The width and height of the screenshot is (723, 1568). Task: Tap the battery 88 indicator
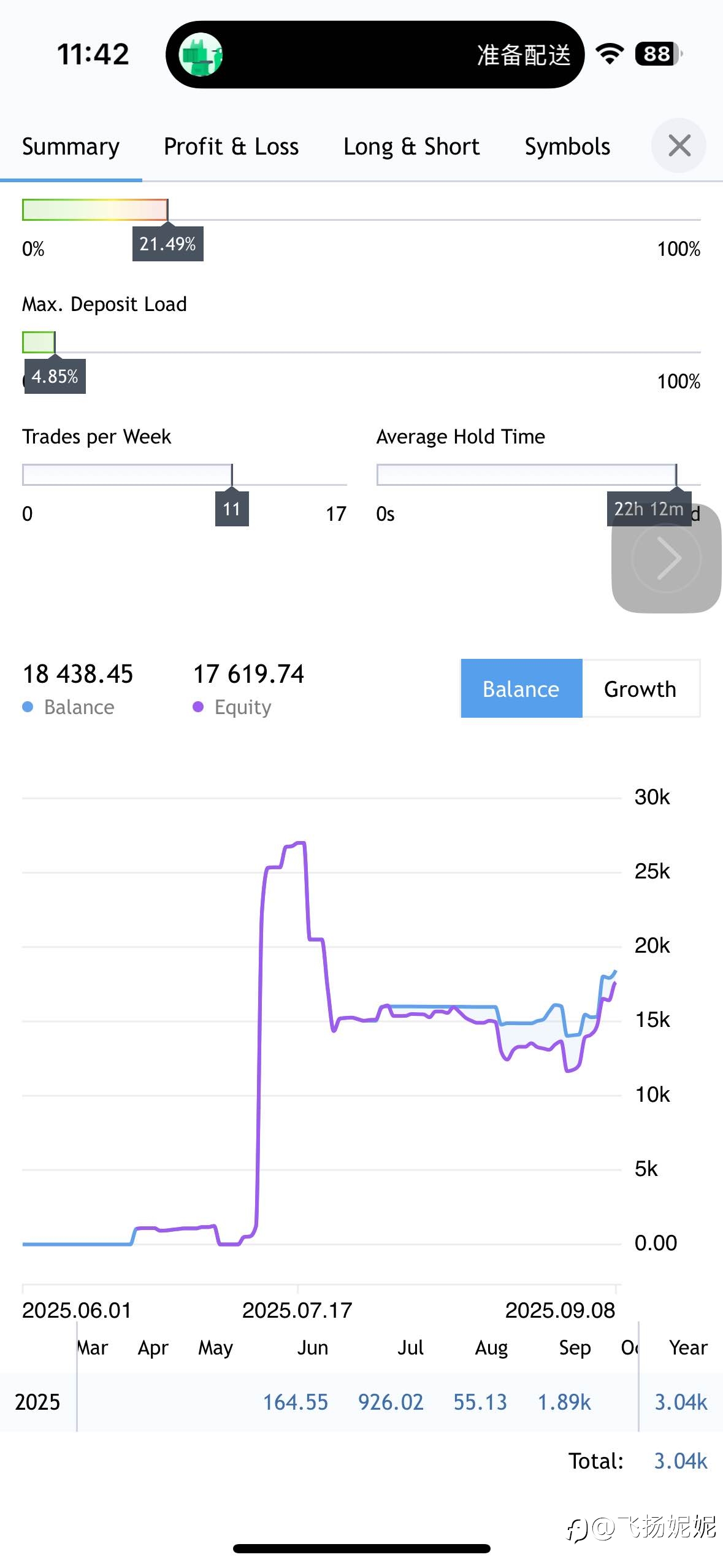pyautogui.click(x=659, y=54)
